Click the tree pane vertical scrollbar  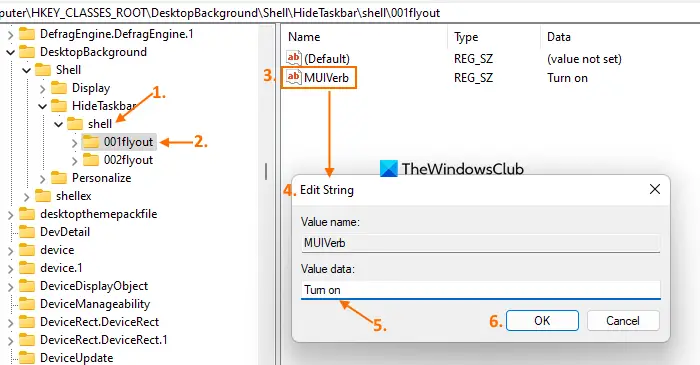click(267, 171)
